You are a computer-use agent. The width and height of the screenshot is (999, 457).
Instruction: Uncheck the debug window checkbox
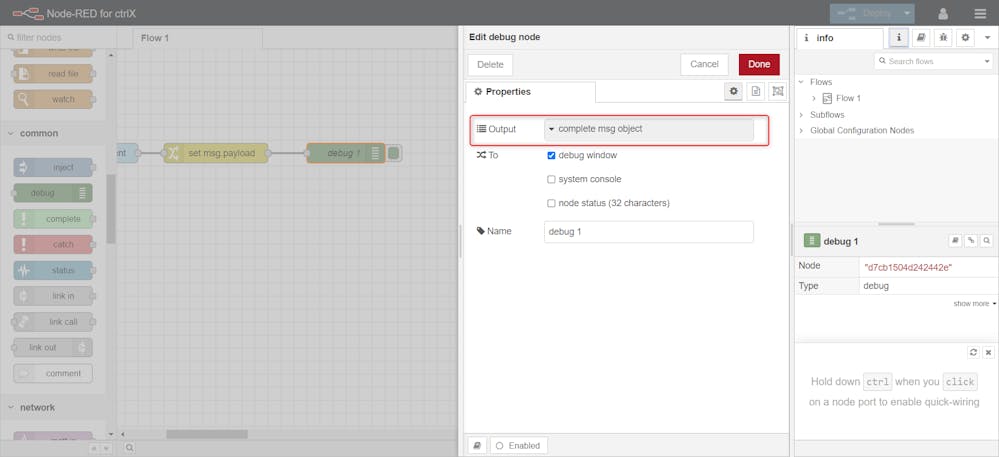[551, 156]
